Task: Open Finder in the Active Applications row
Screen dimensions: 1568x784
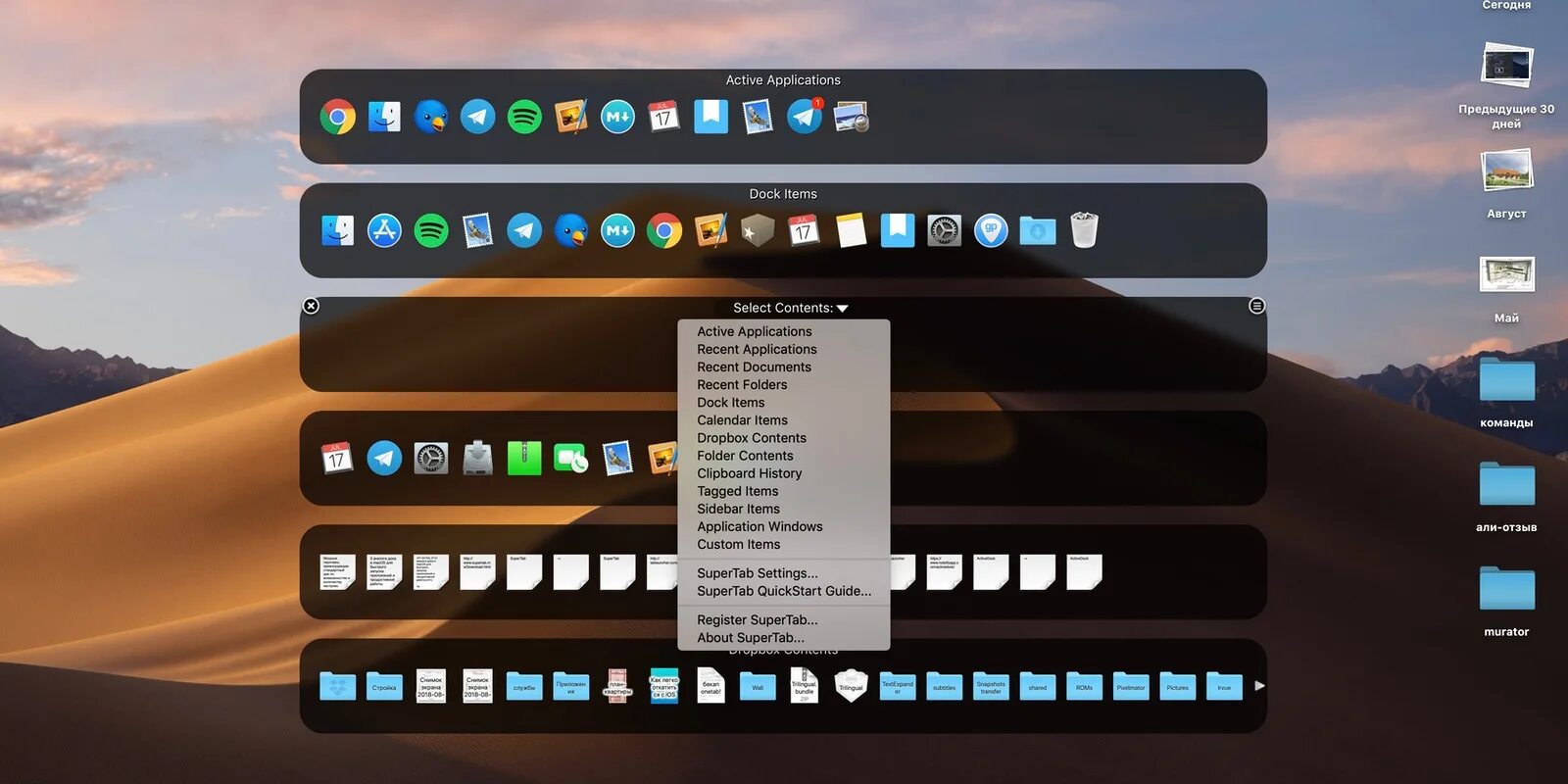Action: pyautogui.click(x=384, y=118)
